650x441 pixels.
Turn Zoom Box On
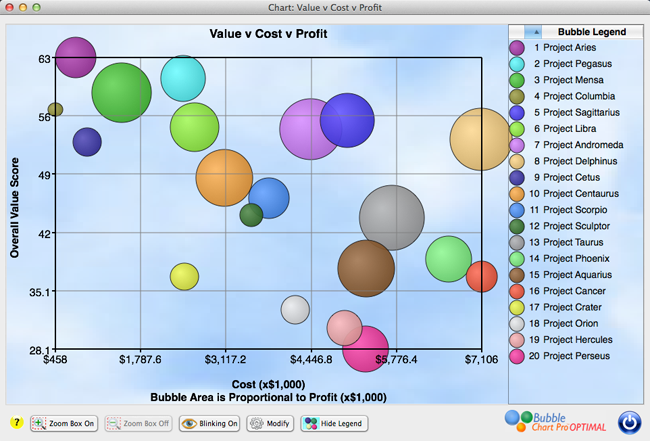point(65,423)
